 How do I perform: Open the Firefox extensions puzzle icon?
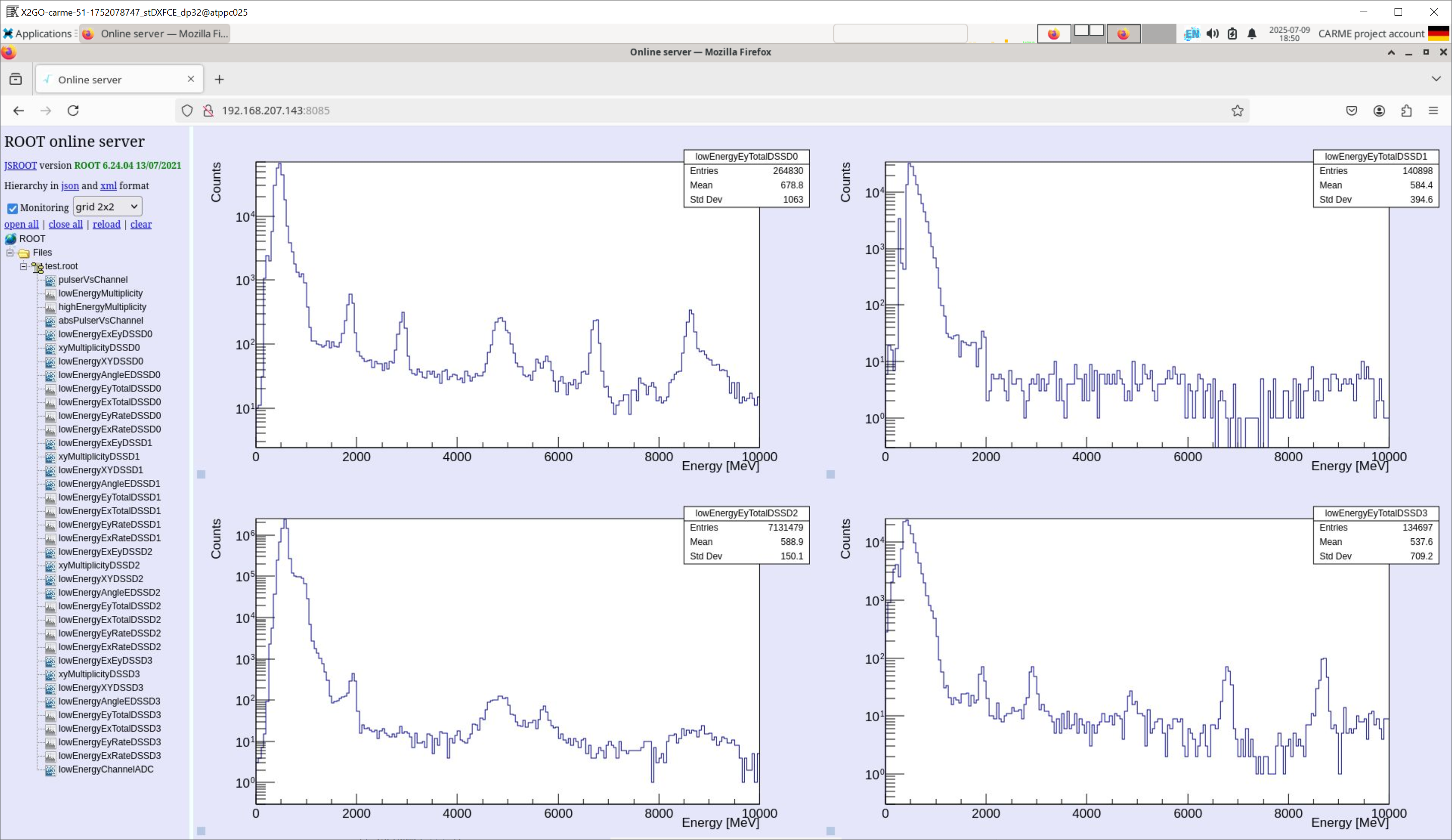point(1406,111)
